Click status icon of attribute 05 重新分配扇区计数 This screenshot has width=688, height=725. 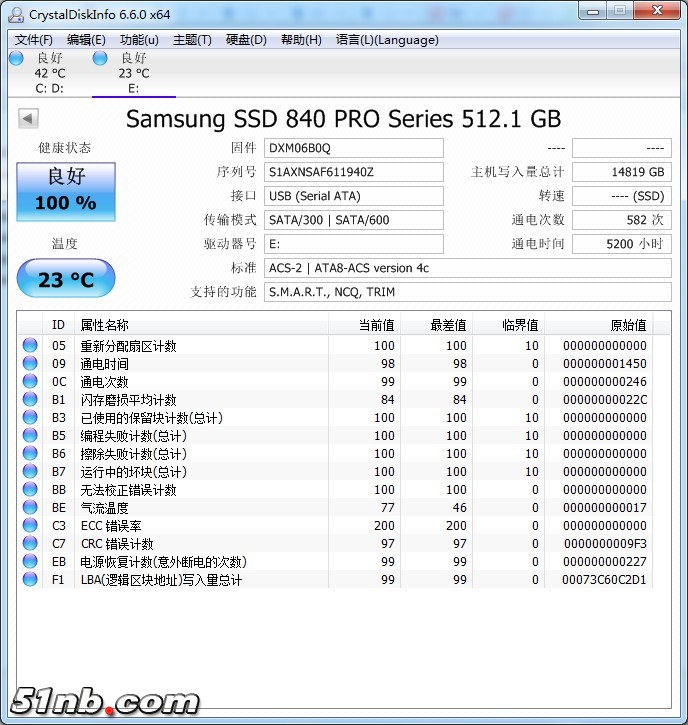click(30, 345)
